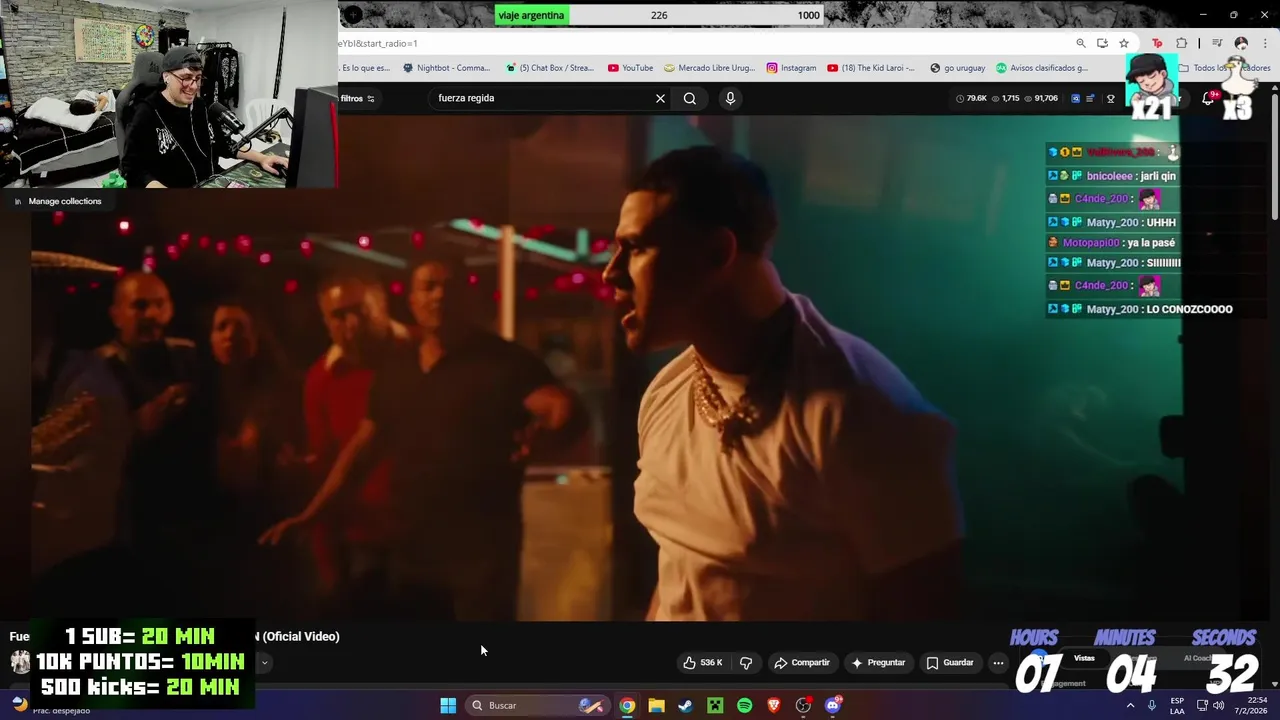The height and width of the screenshot is (720, 1280).
Task: Click Manage collections label
Action: pos(65,201)
